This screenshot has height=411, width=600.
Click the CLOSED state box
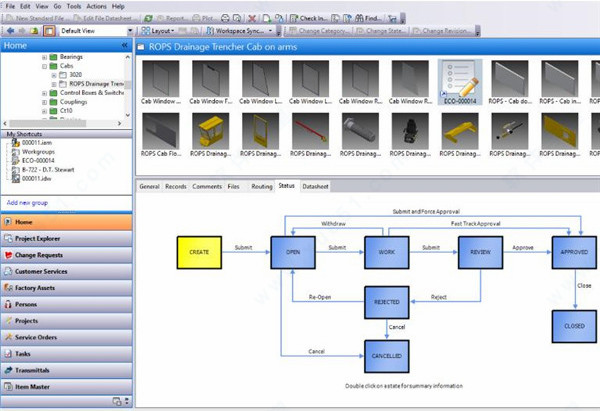(574, 326)
